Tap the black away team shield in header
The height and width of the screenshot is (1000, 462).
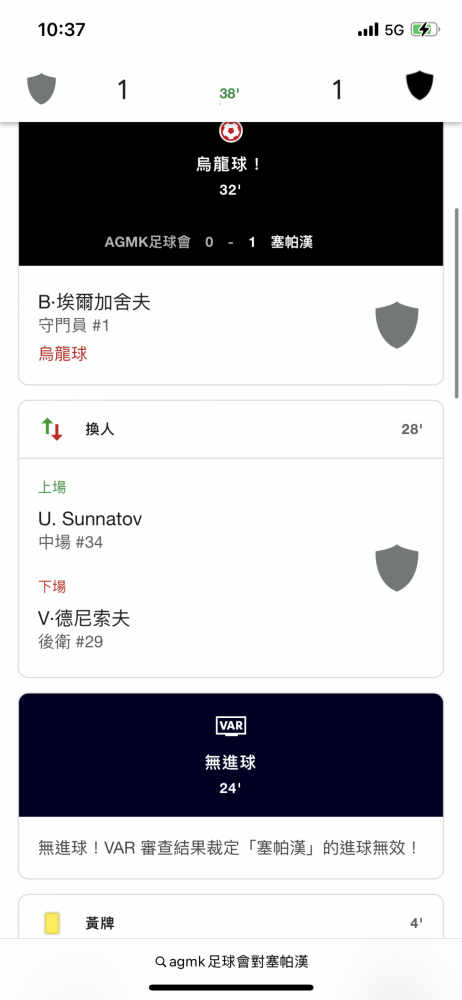[x=420, y=86]
